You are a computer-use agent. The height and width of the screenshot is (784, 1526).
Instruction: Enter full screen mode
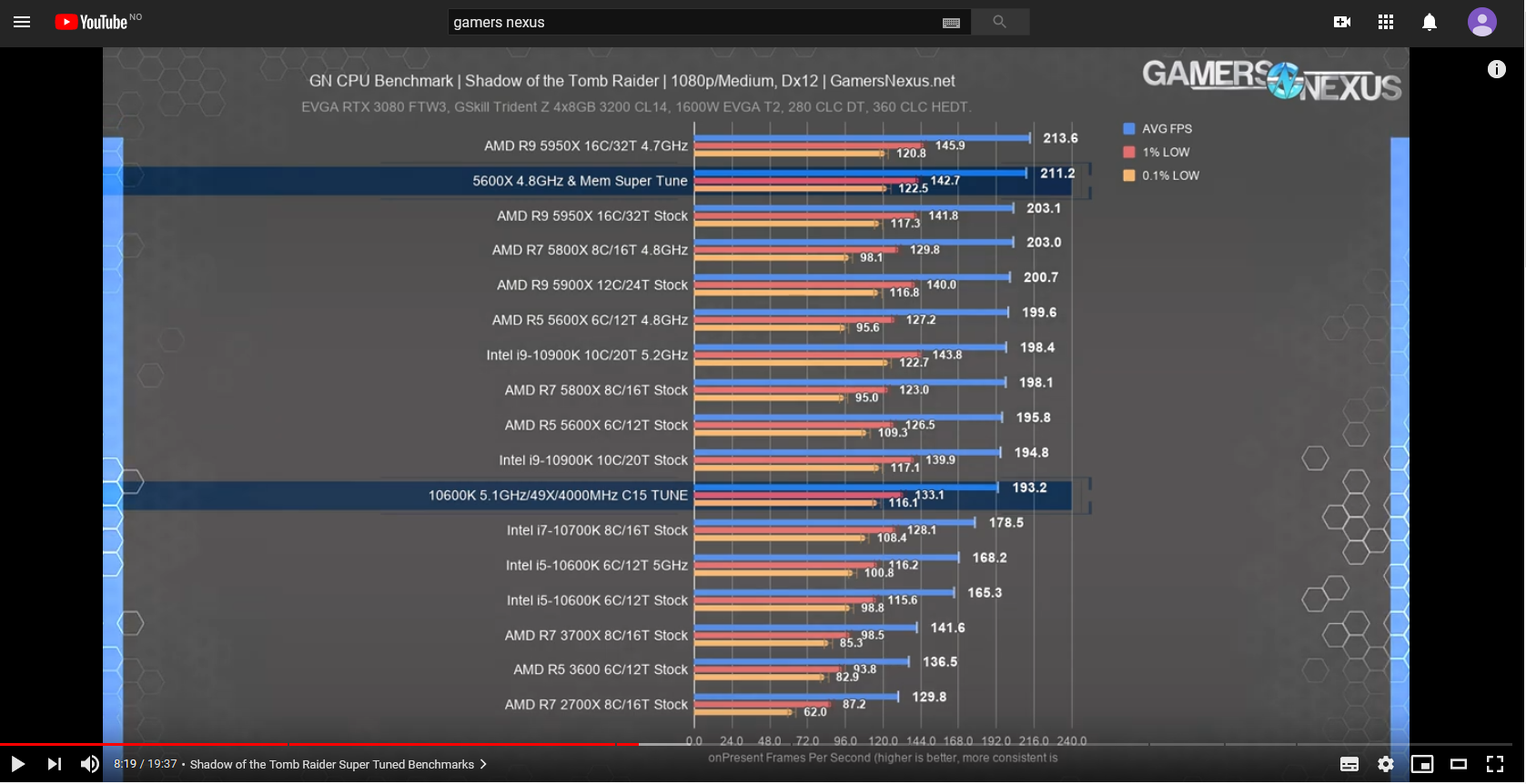tap(1495, 764)
